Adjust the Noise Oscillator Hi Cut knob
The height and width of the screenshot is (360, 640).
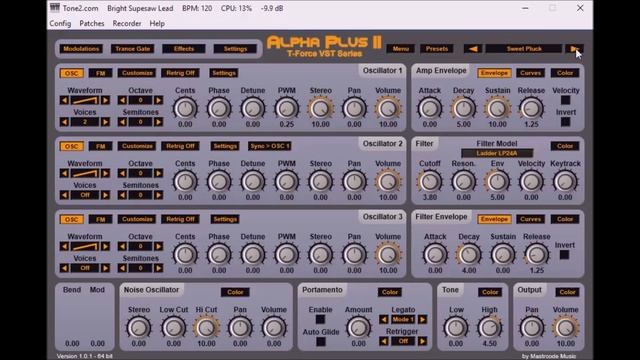click(206, 328)
